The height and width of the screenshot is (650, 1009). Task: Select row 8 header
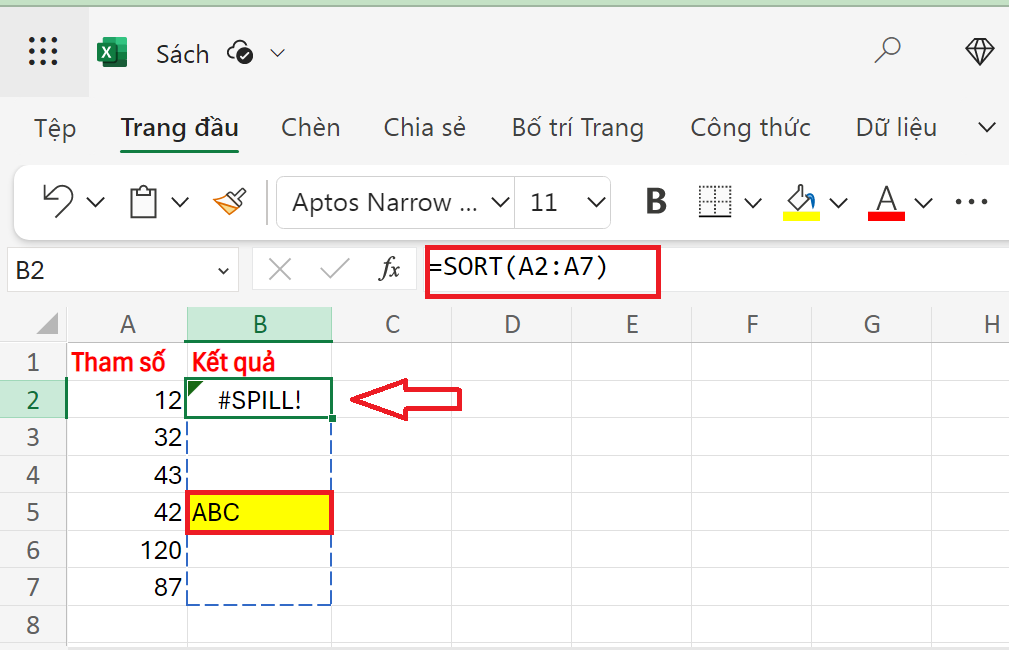coord(33,624)
